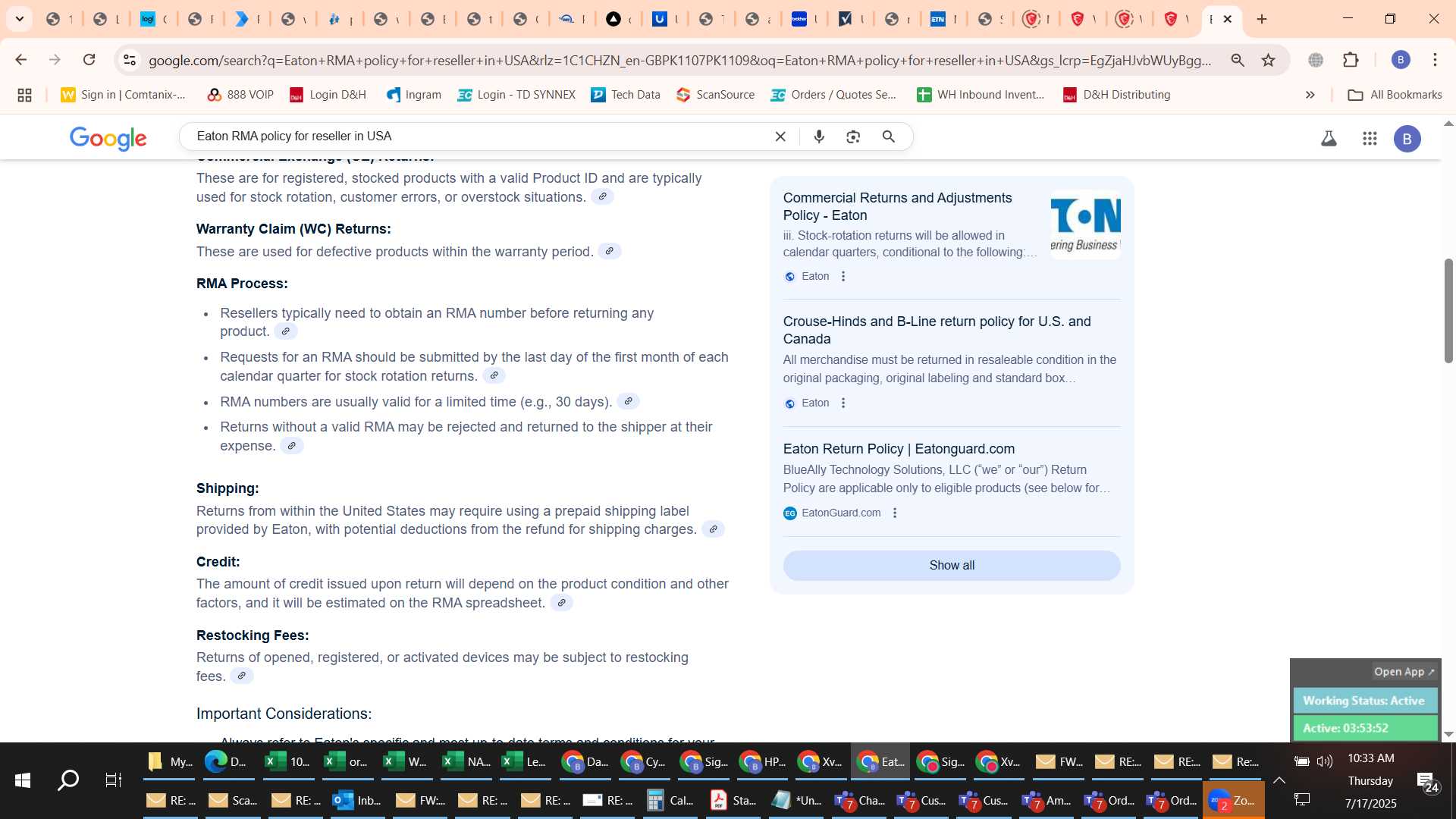Click the Show all sources button

(952, 566)
